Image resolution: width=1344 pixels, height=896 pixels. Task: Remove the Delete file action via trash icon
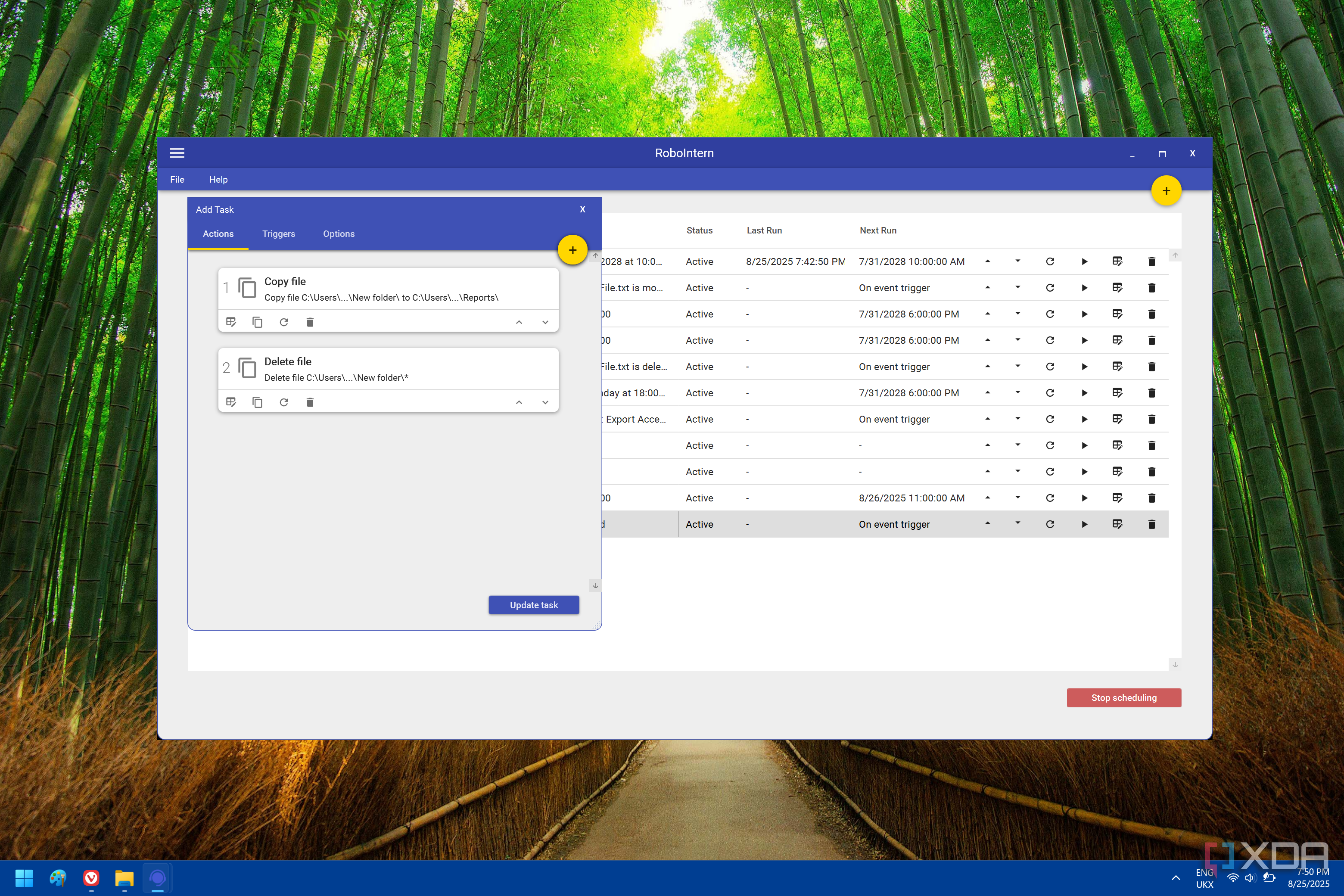click(x=310, y=402)
